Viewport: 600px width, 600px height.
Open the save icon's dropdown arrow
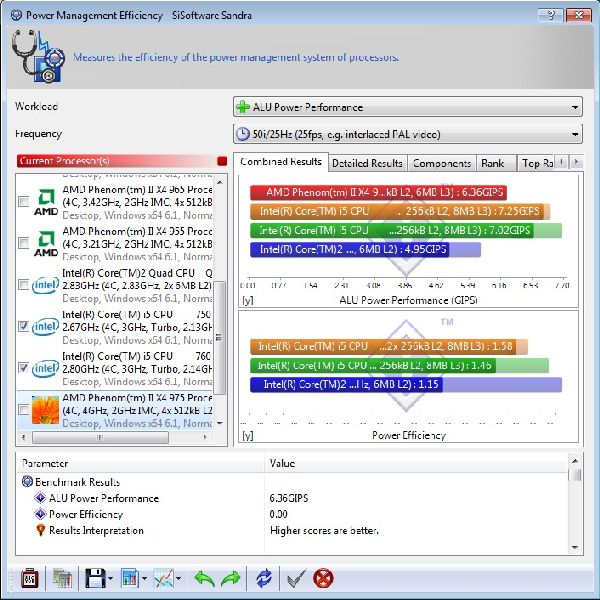click(x=110, y=579)
